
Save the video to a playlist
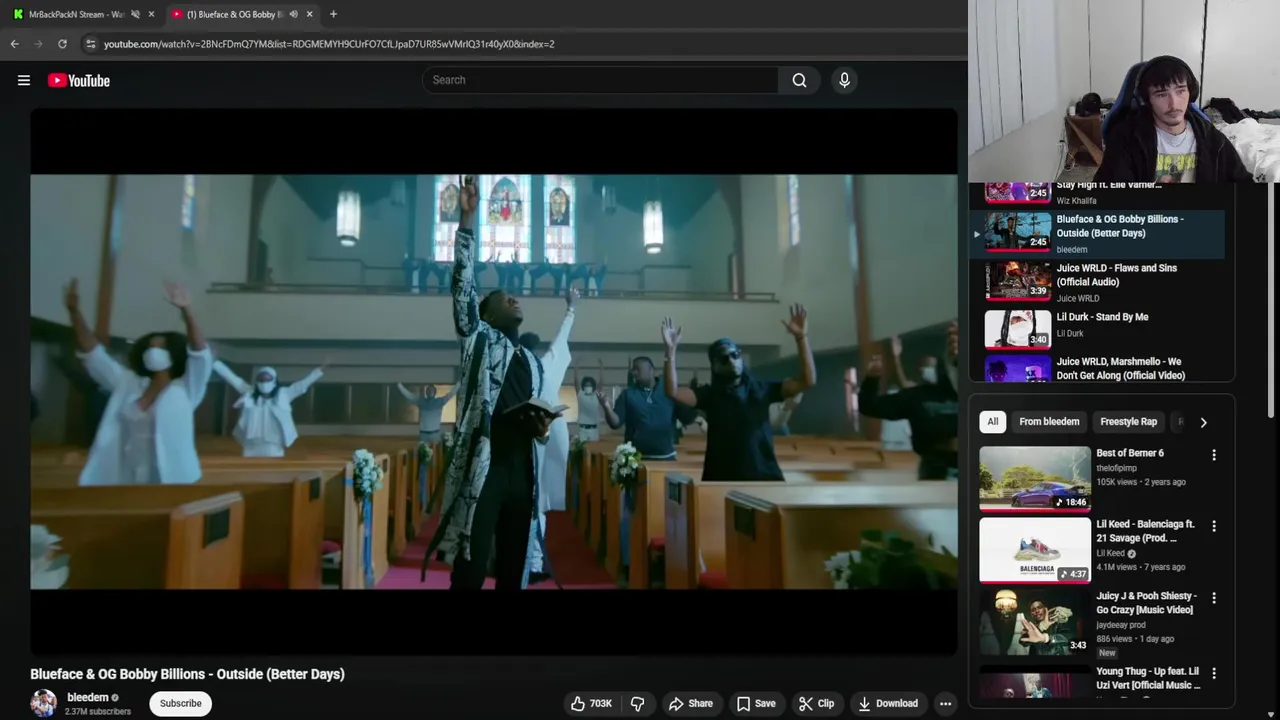[x=755, y=703]
